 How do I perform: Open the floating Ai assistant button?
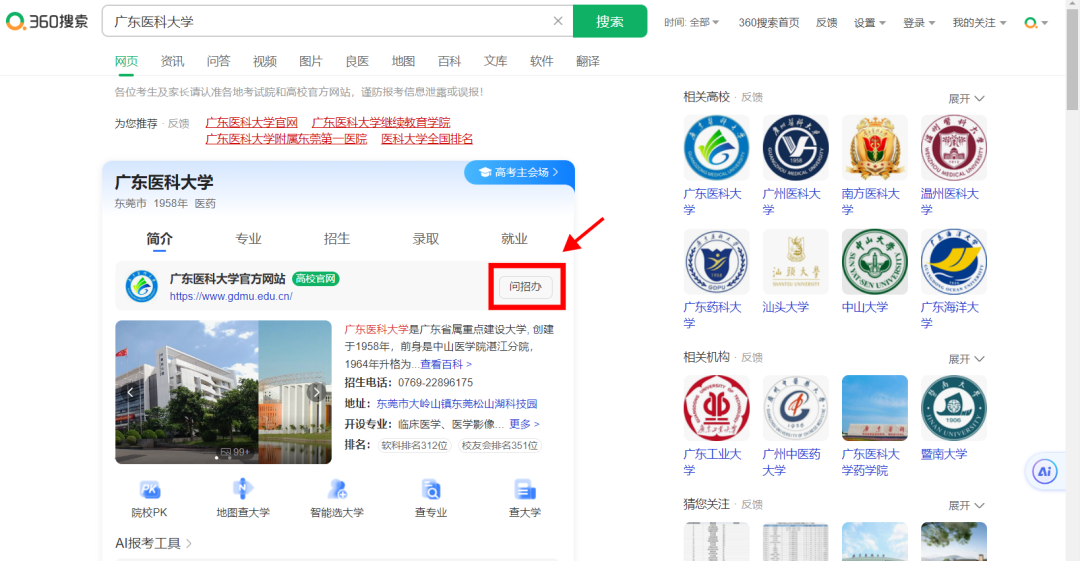pos(1044,472)
